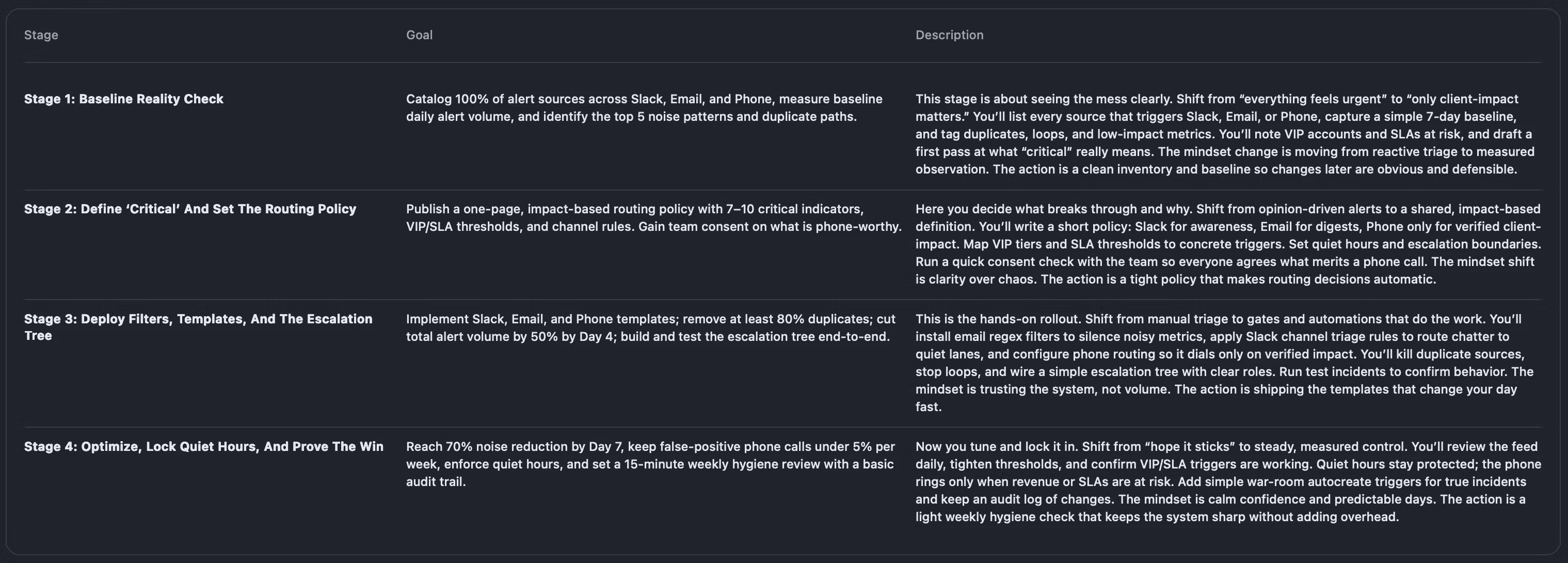Click the description starting "This is the hands-on rollout"
Viewport: 1568px width, 563px height.
click(x=1224, y=363)
